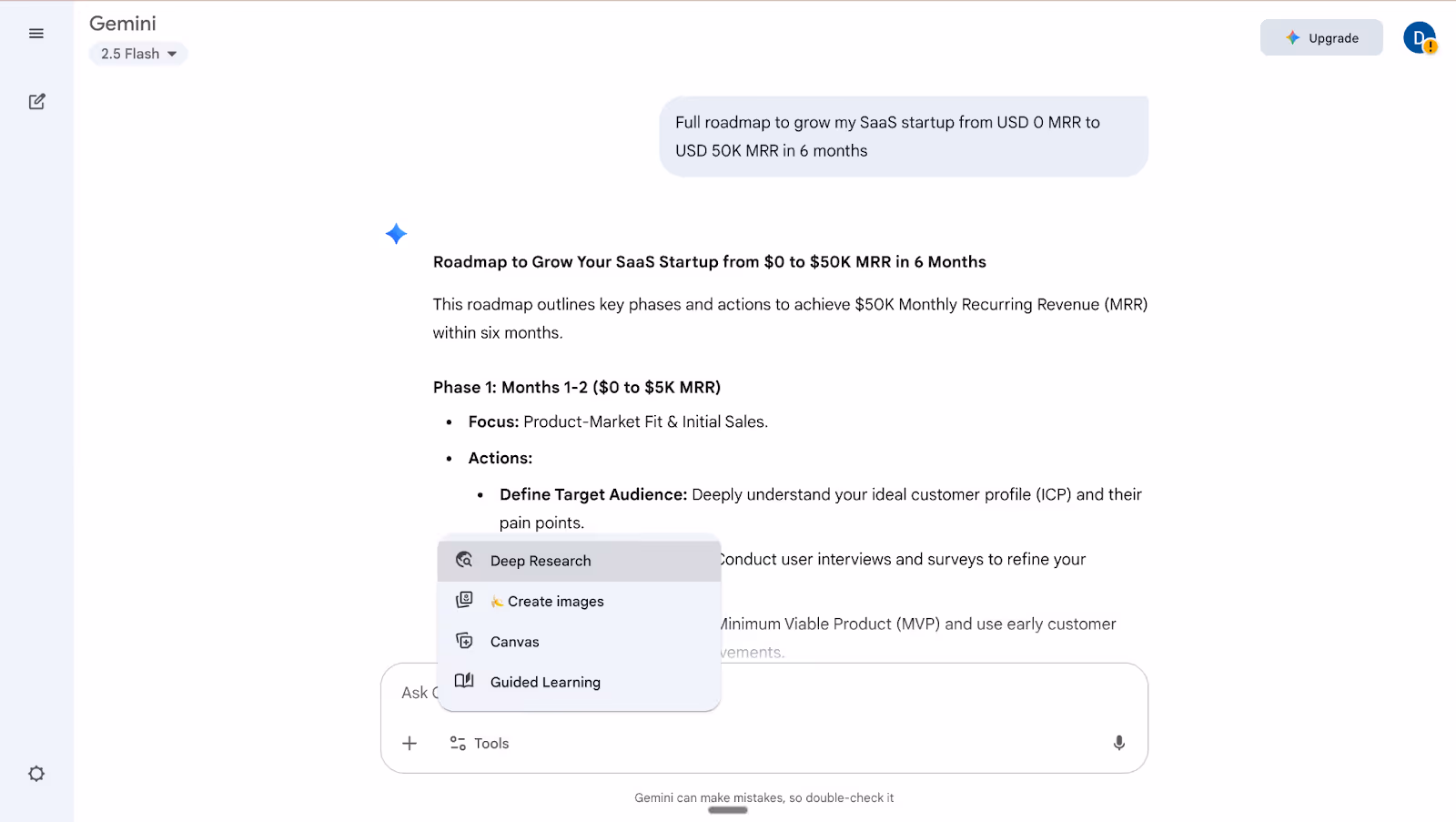This screenshot has width=1456, height=822.
Task: Start a new chat
Action: pos(36,101)
